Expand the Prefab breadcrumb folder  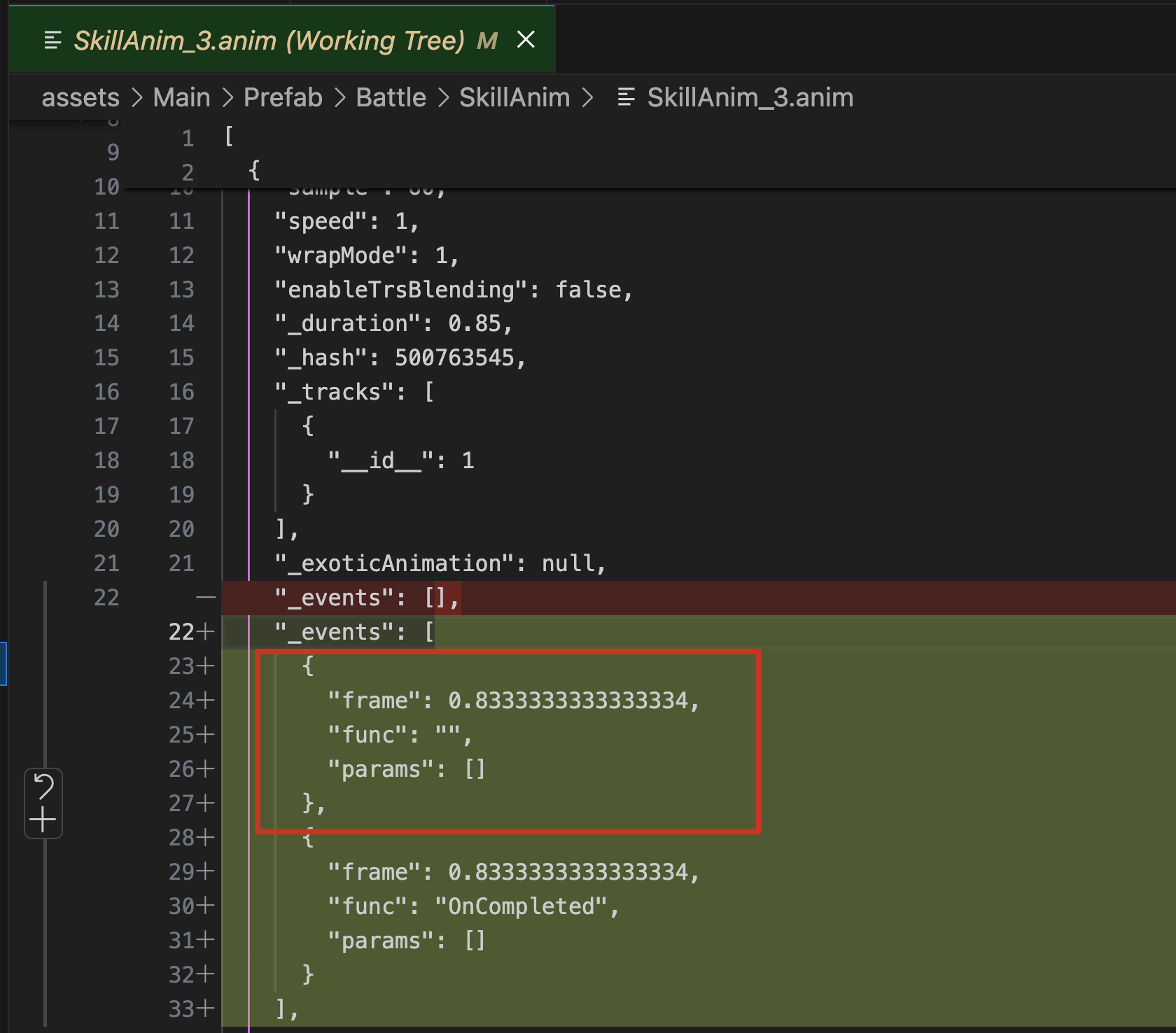click(x=283, y=97)
